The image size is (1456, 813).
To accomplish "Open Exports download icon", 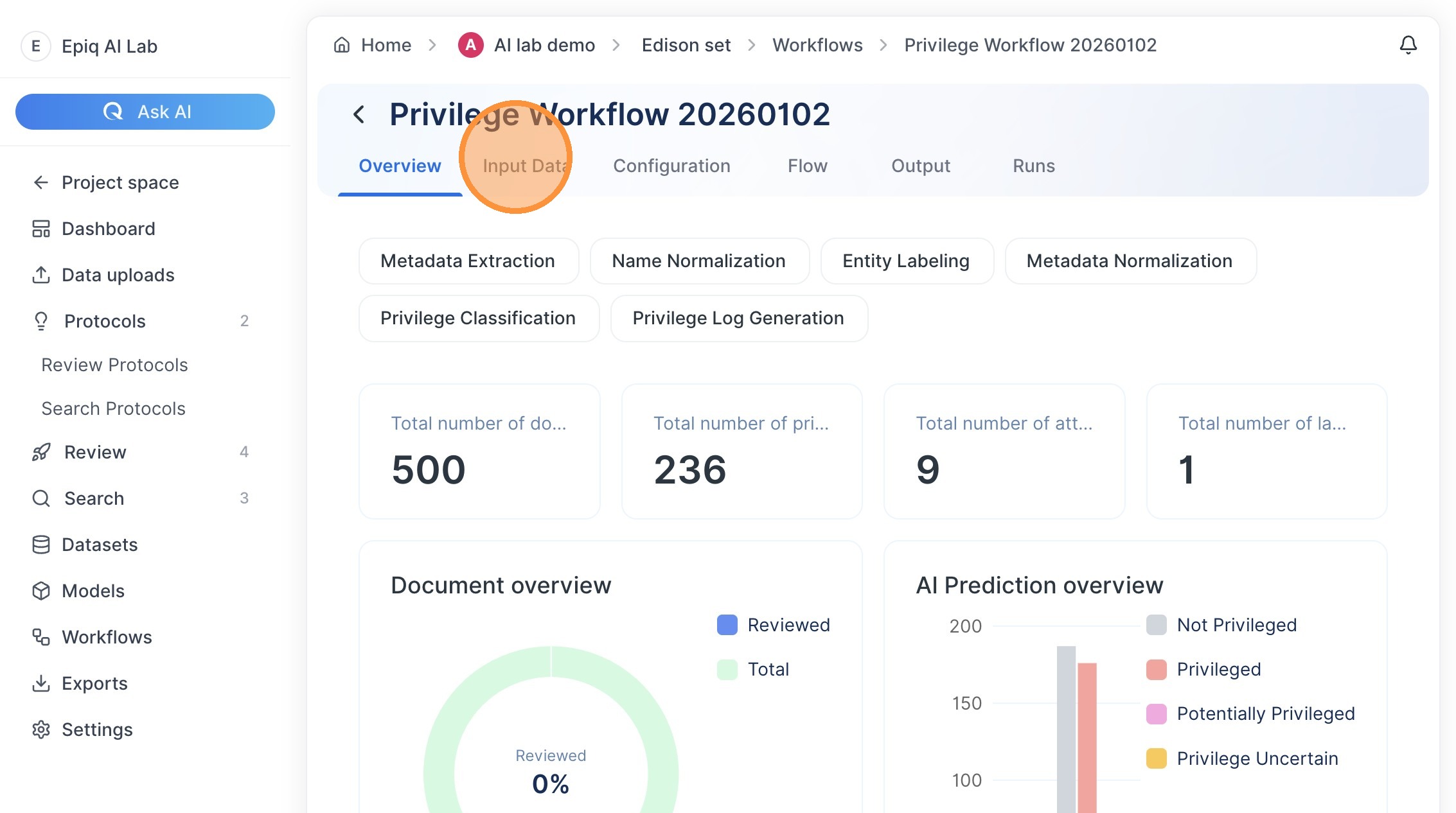I will [41, 683].
